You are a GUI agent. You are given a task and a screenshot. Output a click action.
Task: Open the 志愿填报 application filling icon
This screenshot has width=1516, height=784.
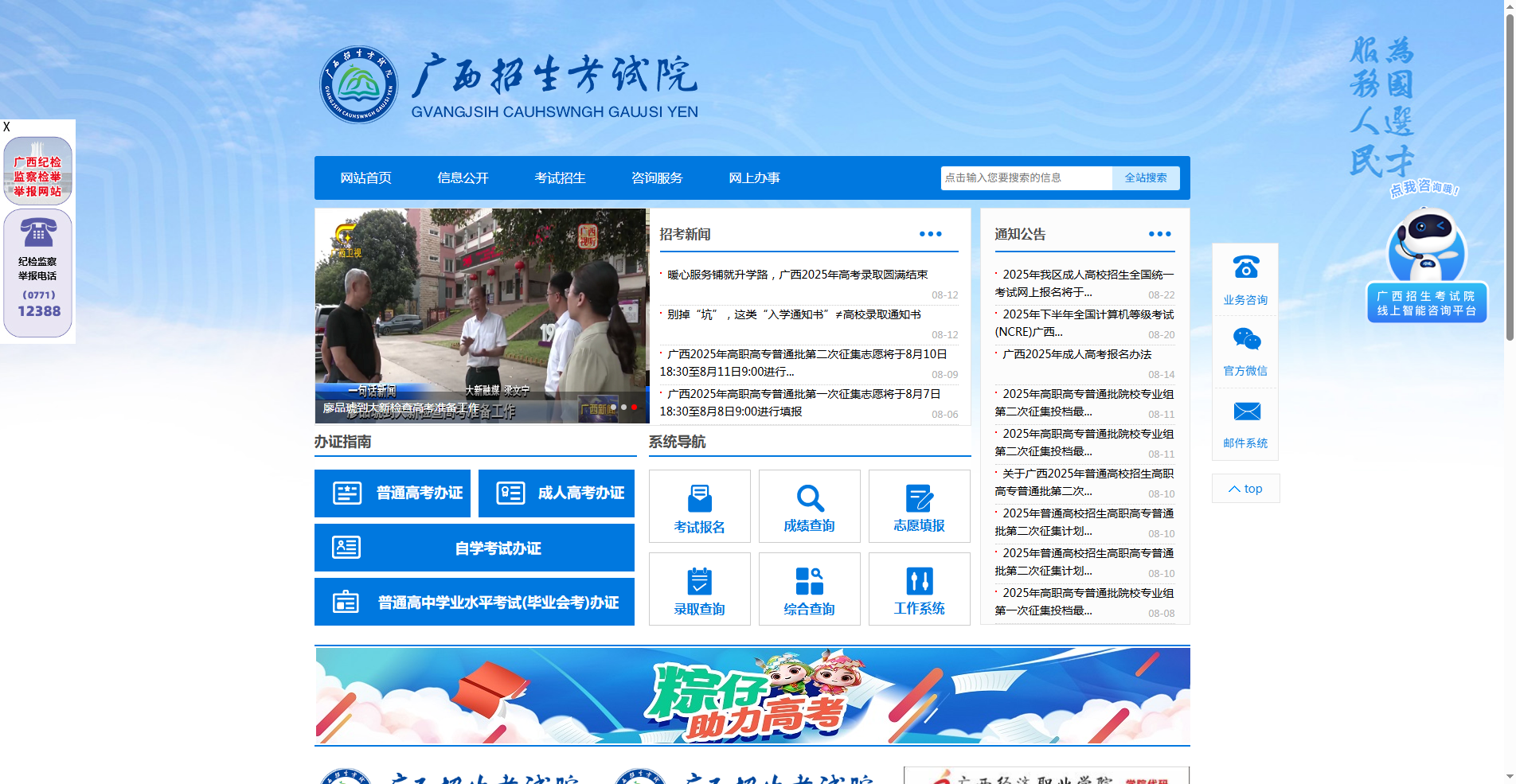coord(919,506)
